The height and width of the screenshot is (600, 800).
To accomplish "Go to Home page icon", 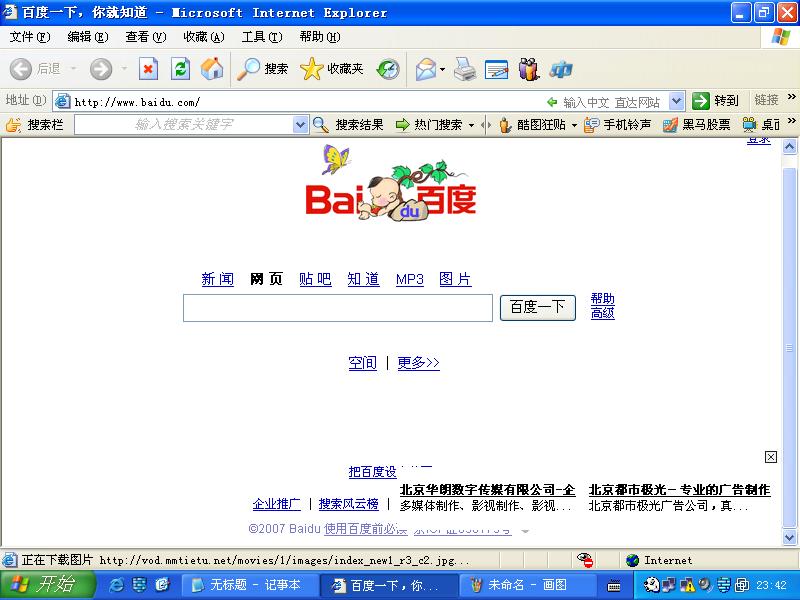I will [212, 68].
